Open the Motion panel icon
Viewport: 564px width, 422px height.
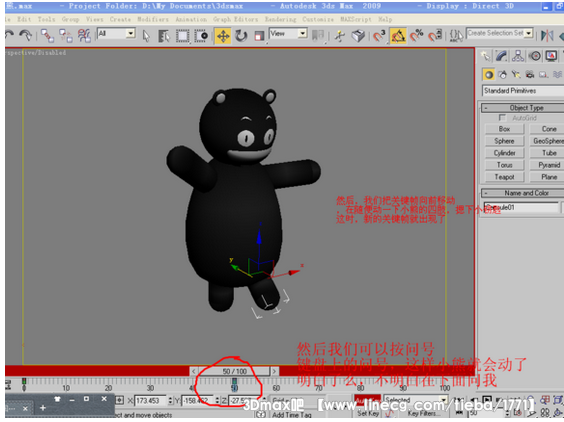[x=535, y=56]
